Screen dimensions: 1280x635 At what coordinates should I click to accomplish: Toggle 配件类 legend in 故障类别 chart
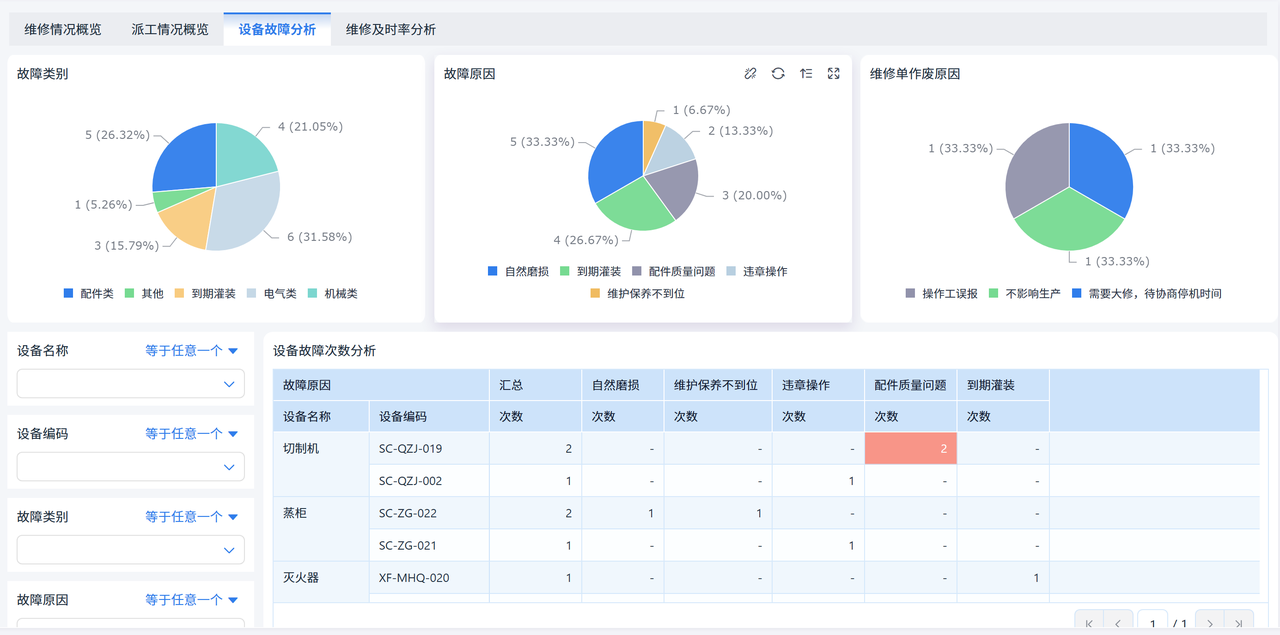(x=88, y=293)
